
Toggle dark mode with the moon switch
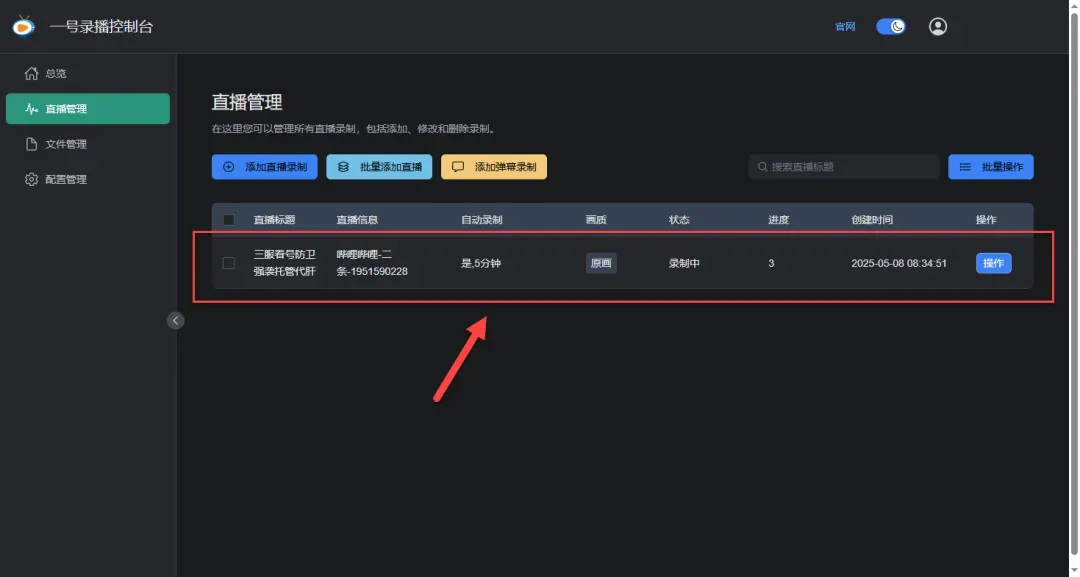click(889, 26)
